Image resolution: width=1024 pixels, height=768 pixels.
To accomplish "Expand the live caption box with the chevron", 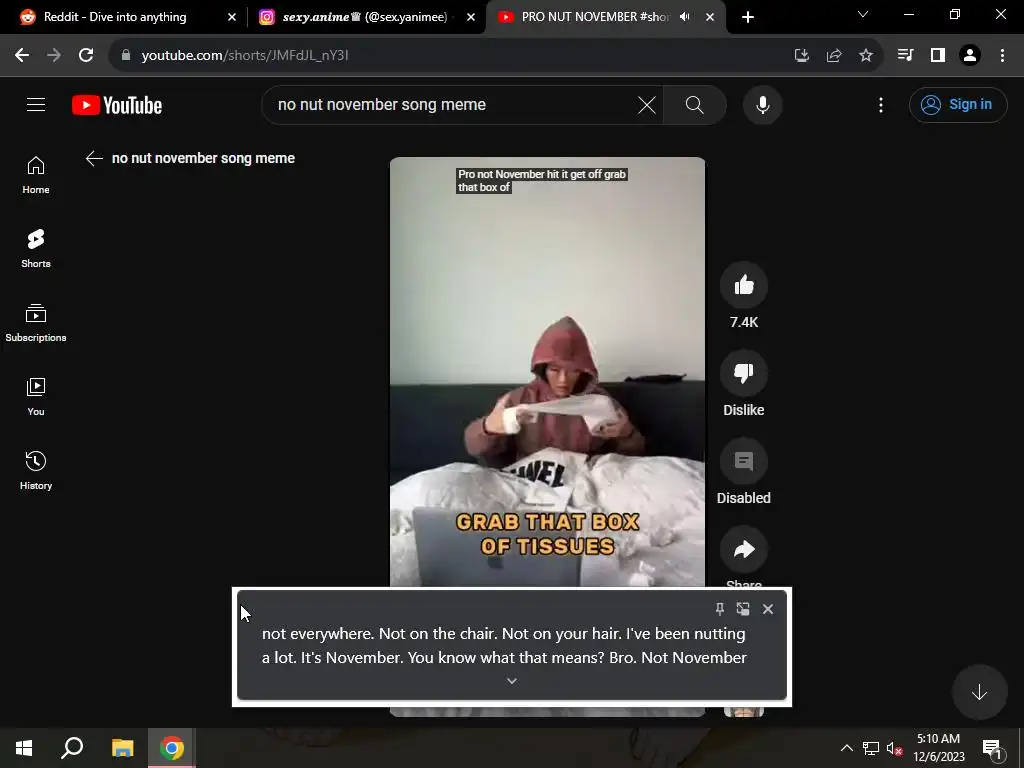I will 512,680.
